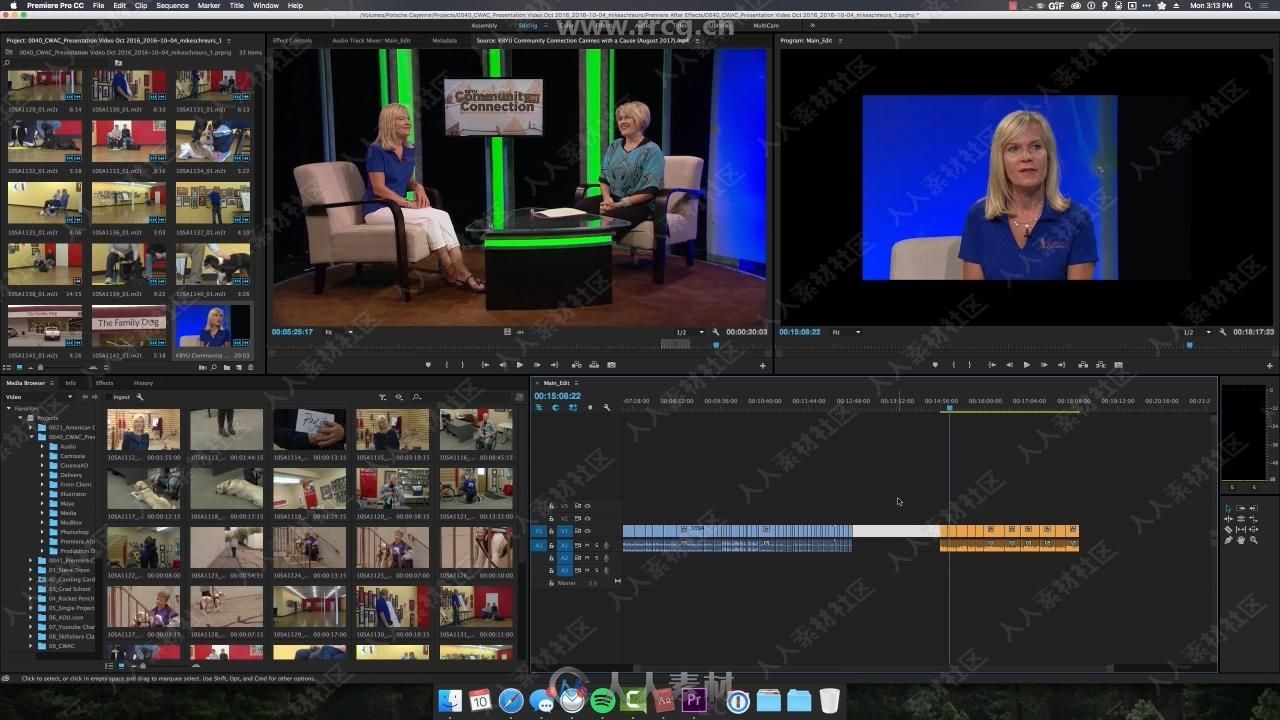Image resolution: width=1280 pixels, height=720 pixels.
Task: Open Media Browser ingest settings wrench
Action: pos(140,397)
